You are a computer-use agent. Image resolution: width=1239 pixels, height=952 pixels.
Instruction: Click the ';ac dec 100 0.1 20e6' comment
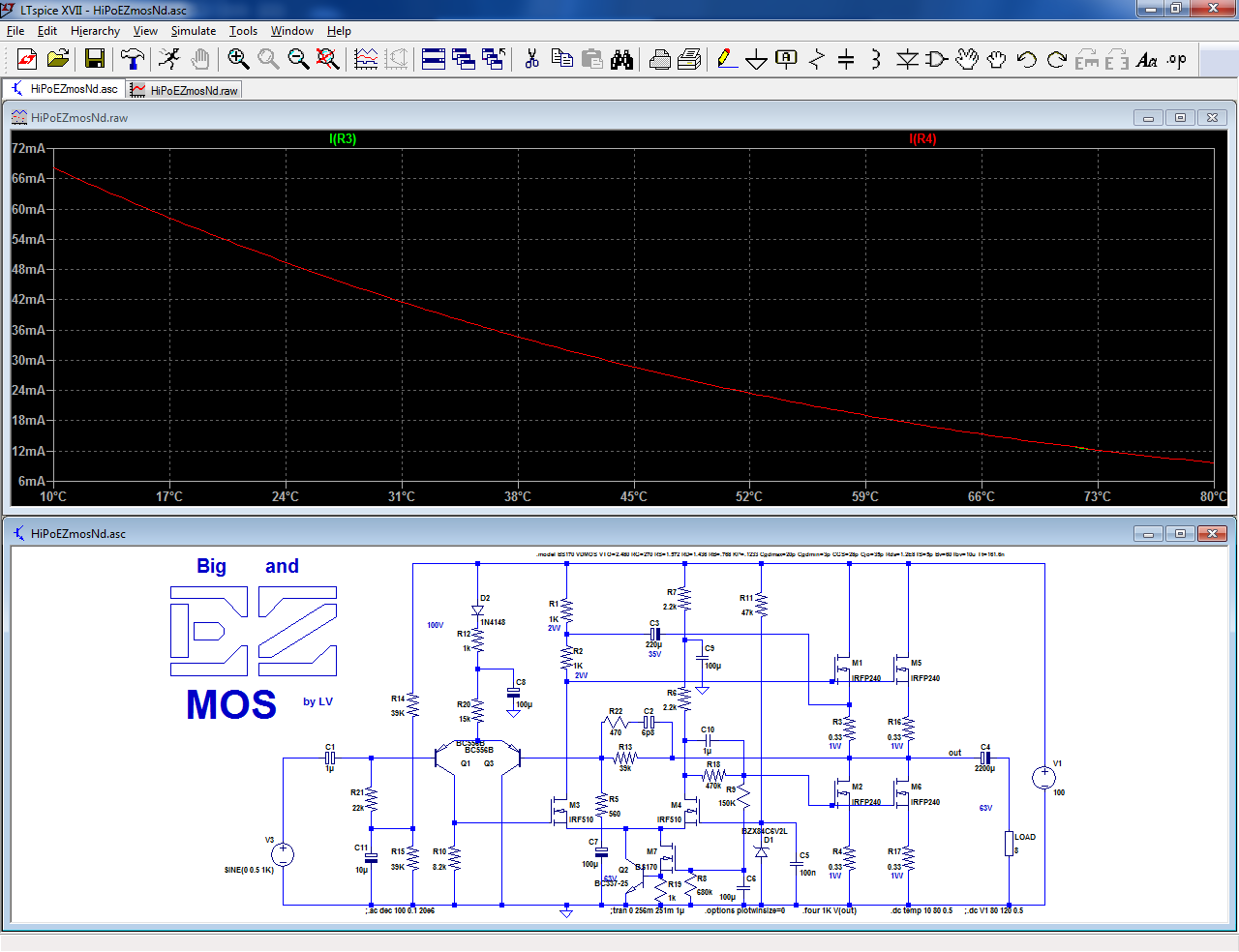coord(400,910)
